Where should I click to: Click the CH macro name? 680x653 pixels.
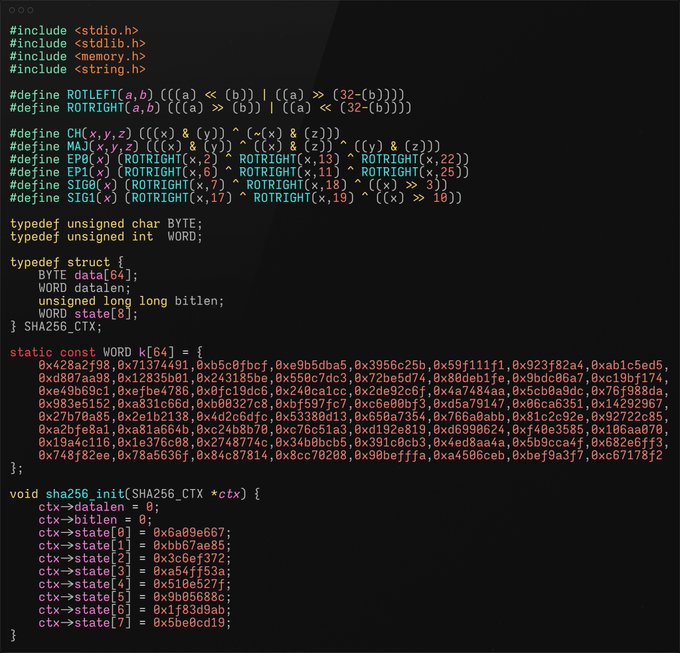[74, 134]
